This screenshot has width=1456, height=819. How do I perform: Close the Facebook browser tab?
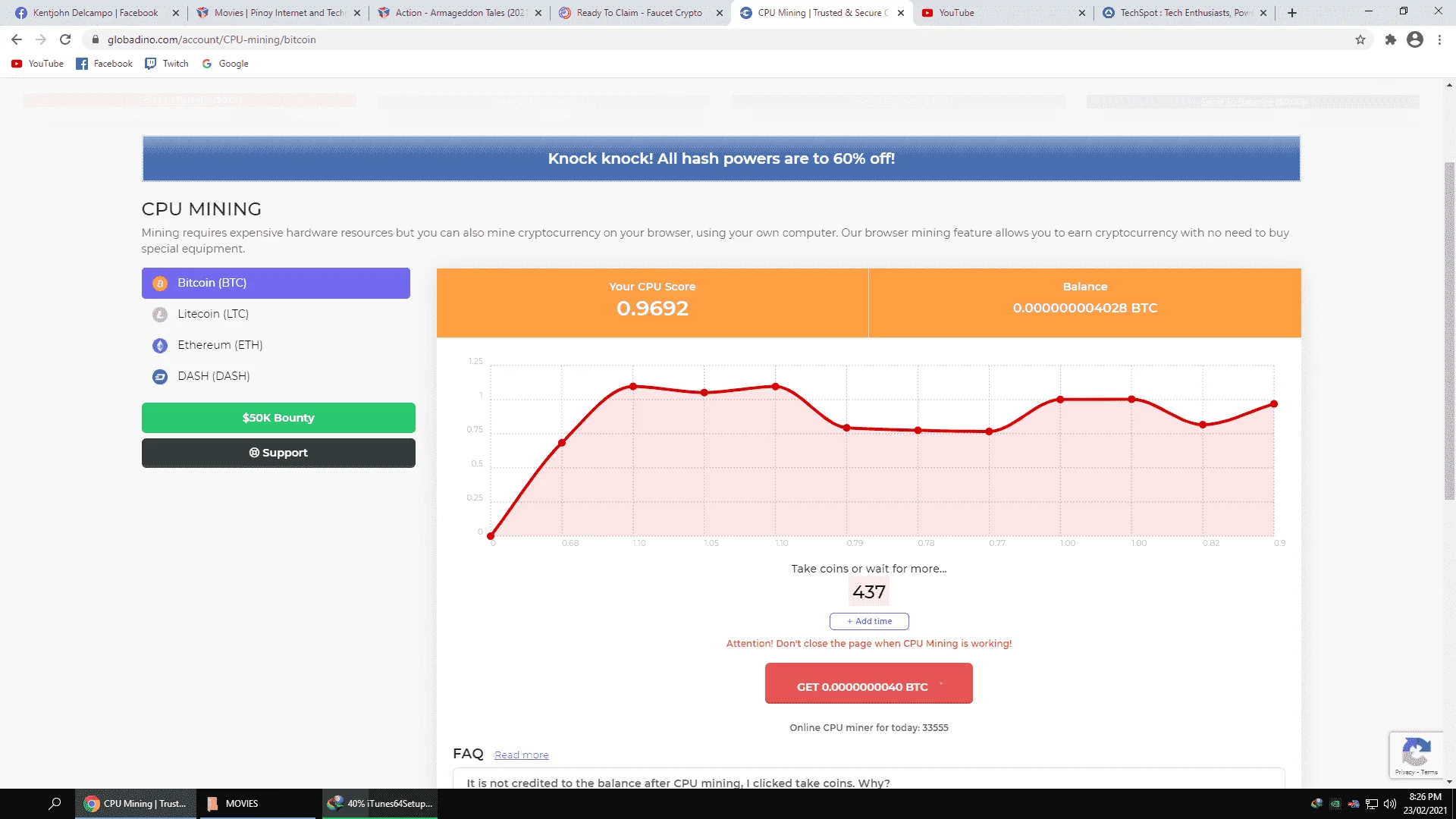pyautogui.click(x=176, y=13)
